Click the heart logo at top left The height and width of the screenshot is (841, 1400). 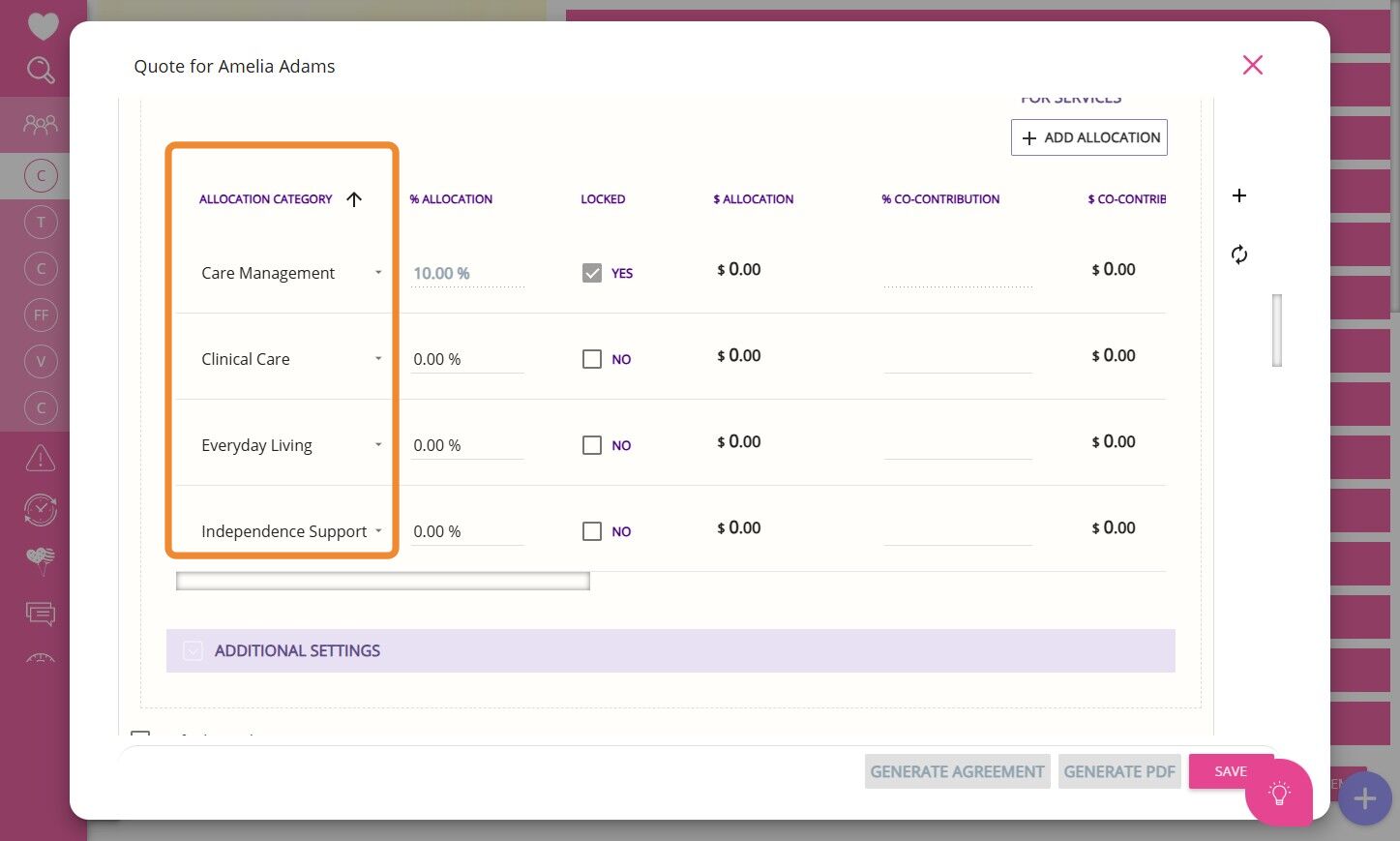click(x=43, y=26)
